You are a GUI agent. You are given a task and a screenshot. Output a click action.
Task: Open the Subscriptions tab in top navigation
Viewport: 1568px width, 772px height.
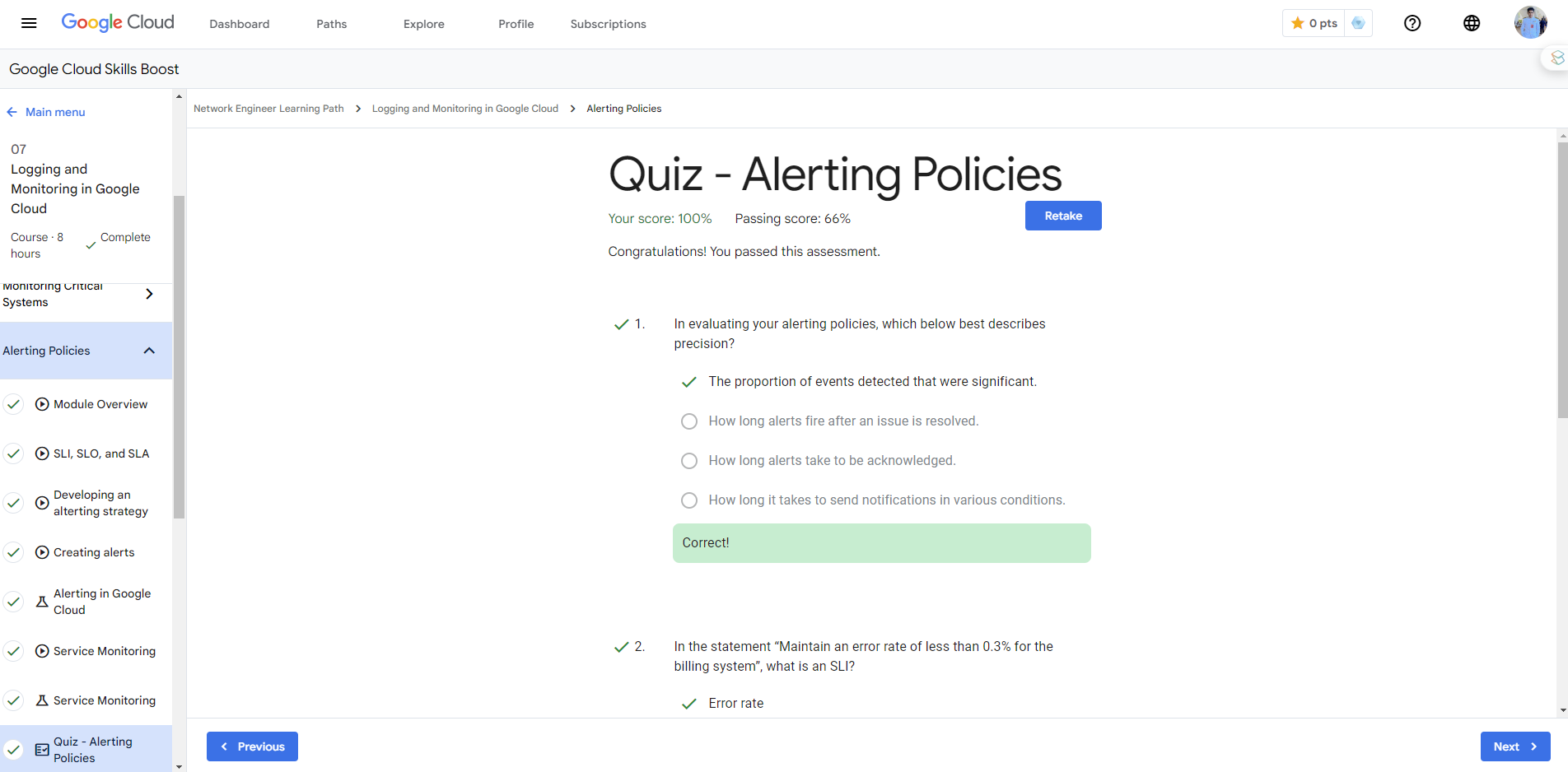pos(608,24)
